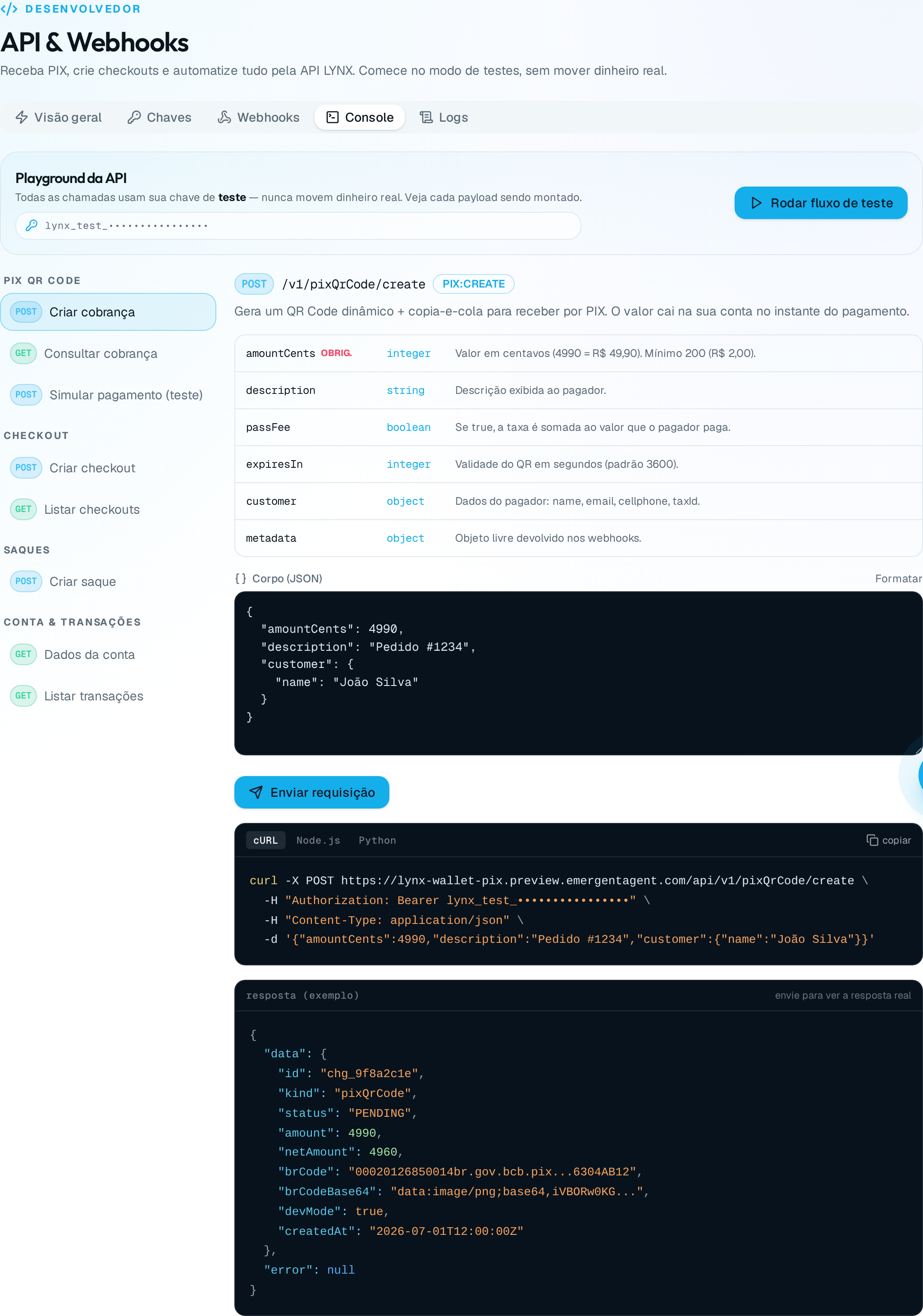Click the "PENDING" status value in response

[379, 1113]
